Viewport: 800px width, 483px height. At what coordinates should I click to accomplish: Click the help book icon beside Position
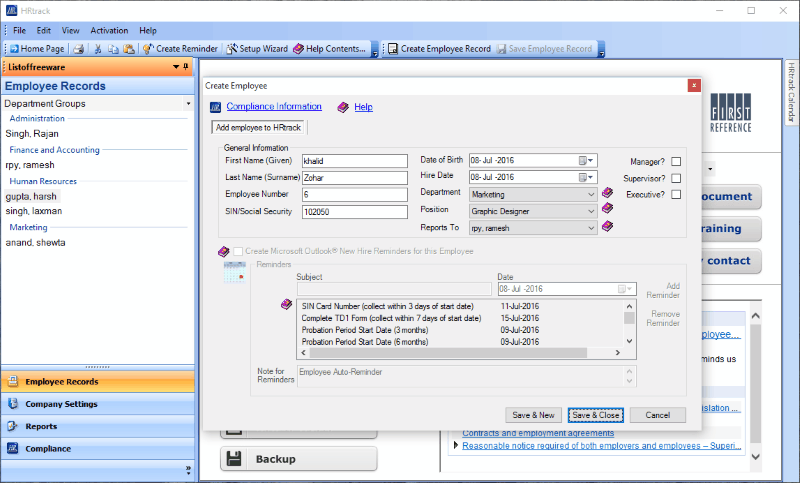pos(607,208)
